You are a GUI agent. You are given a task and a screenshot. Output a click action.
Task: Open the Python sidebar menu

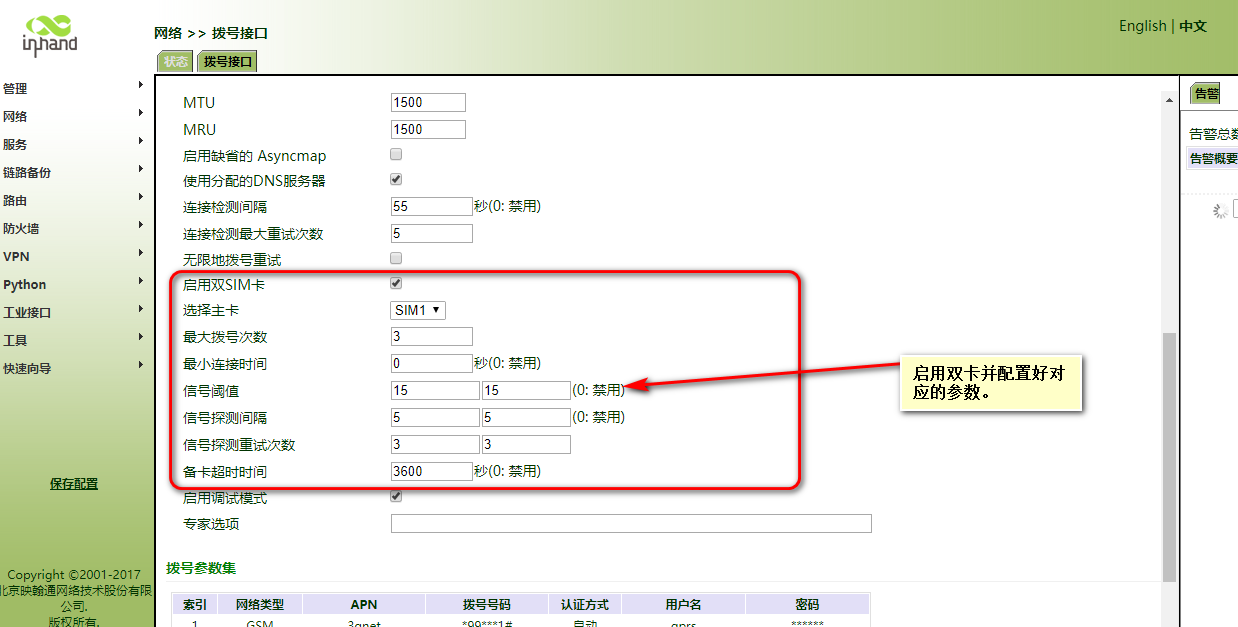pyautogui.click(x=25, y=285)
